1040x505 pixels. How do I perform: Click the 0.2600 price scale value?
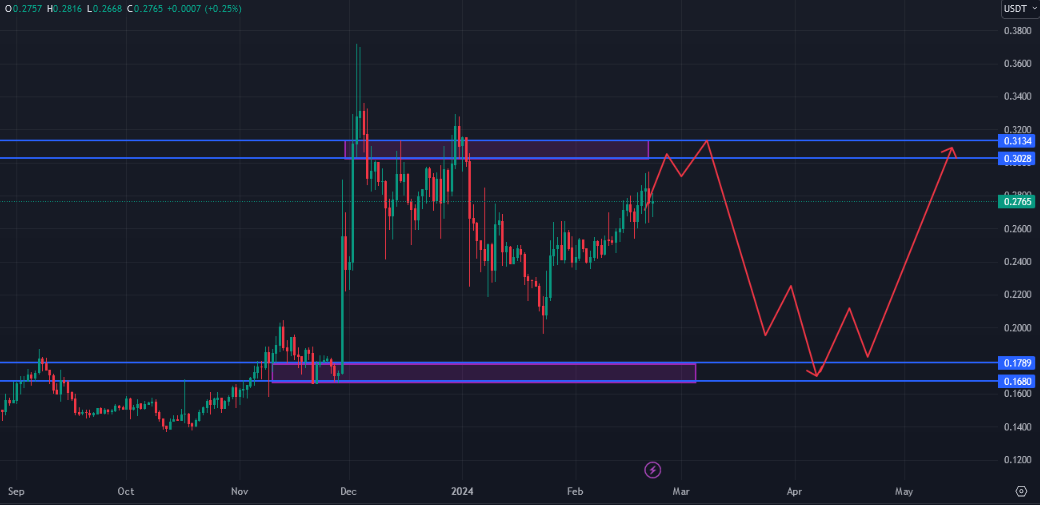[1017, 229]
